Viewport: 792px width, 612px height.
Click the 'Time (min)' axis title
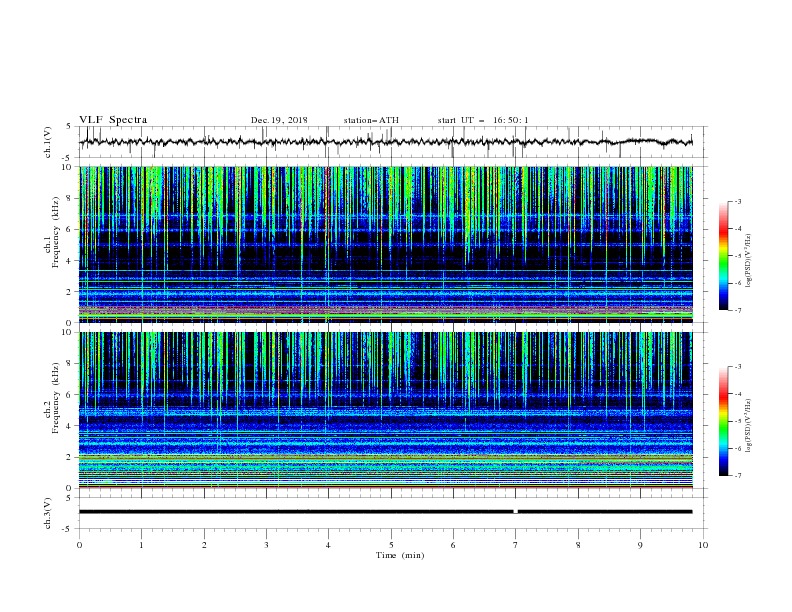(400, 555)
